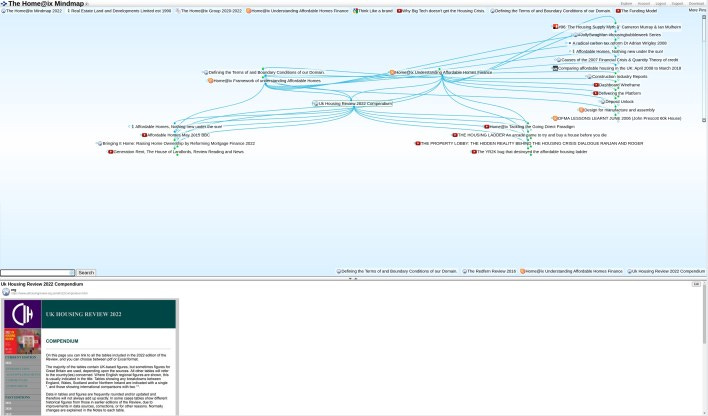The height and width of the screenshot is (416, 708).
Task: Click YouTube icon of Affordable Homes May 2015 BBC
Action: pyautogui.click(x=144, y=135)
